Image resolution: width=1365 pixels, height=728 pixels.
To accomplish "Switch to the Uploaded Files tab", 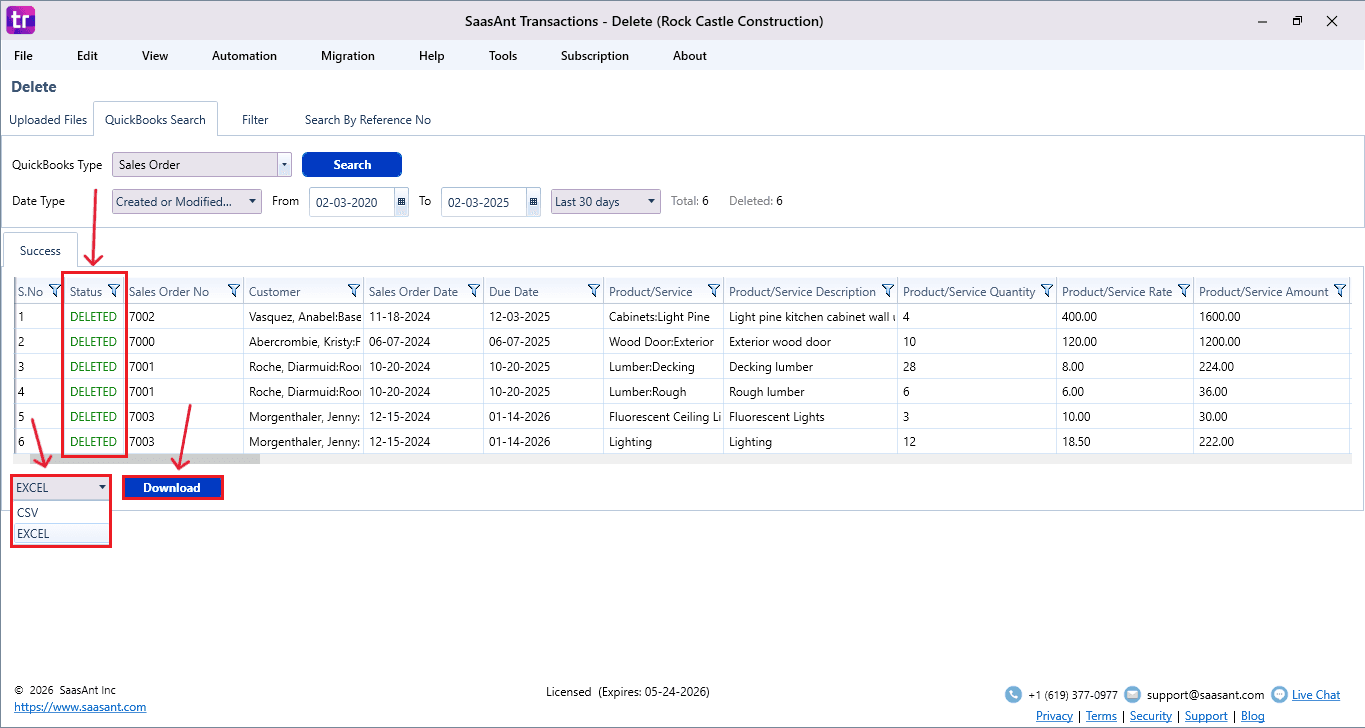I will point(48,120).
